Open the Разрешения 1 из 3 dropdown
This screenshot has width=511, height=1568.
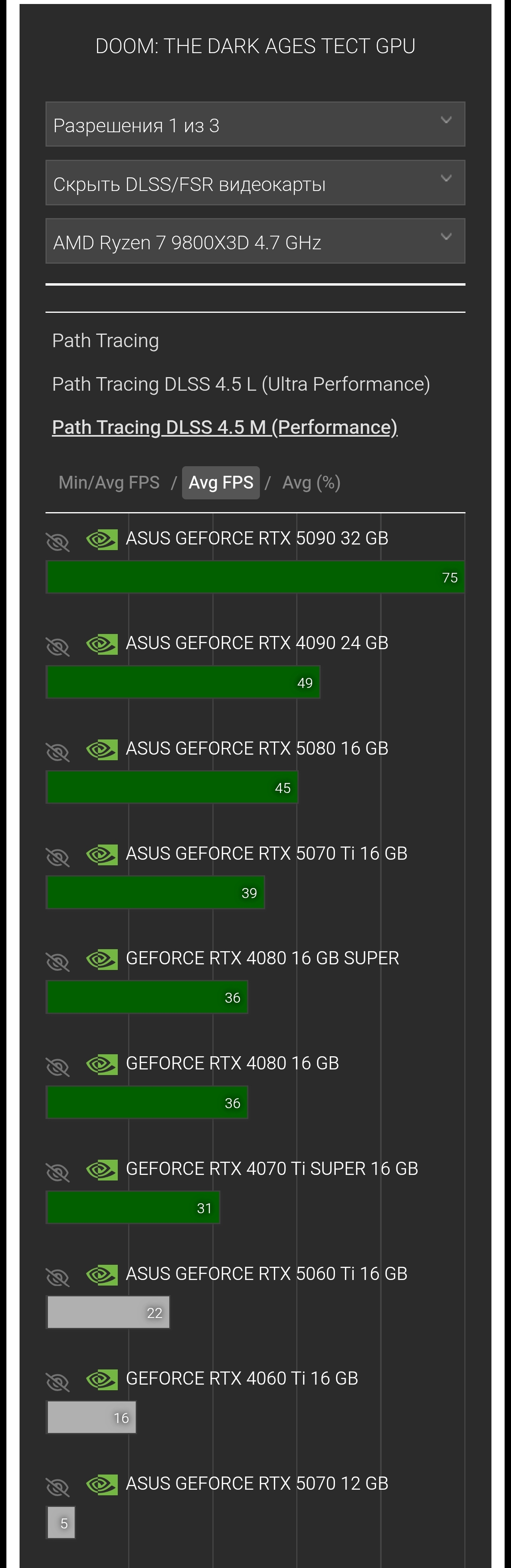[255, 124]
